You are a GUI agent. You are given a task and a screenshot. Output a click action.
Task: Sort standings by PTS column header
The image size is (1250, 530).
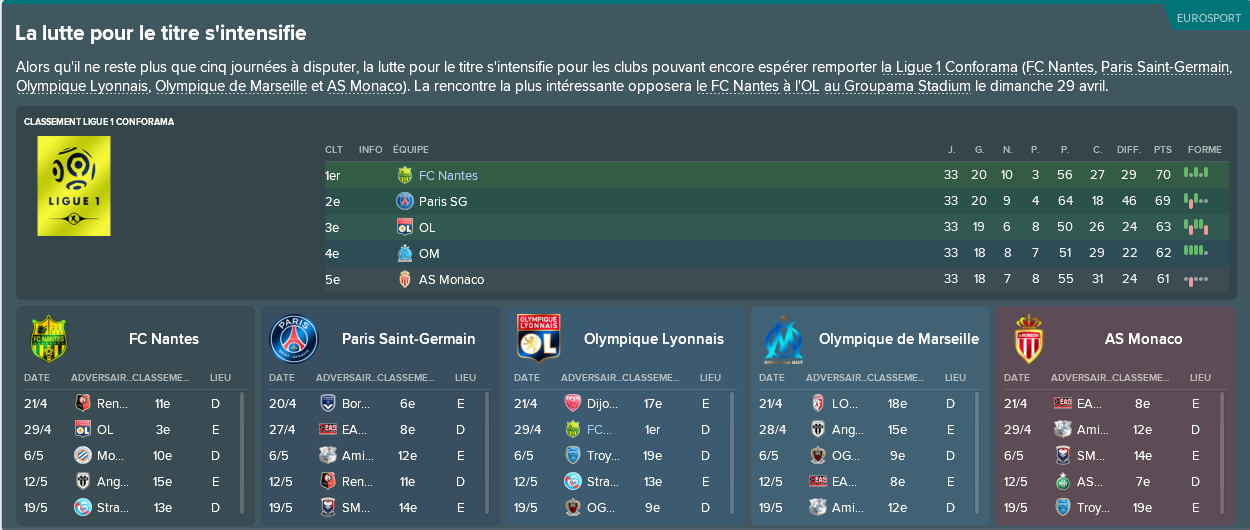[x=1162, y=149]
